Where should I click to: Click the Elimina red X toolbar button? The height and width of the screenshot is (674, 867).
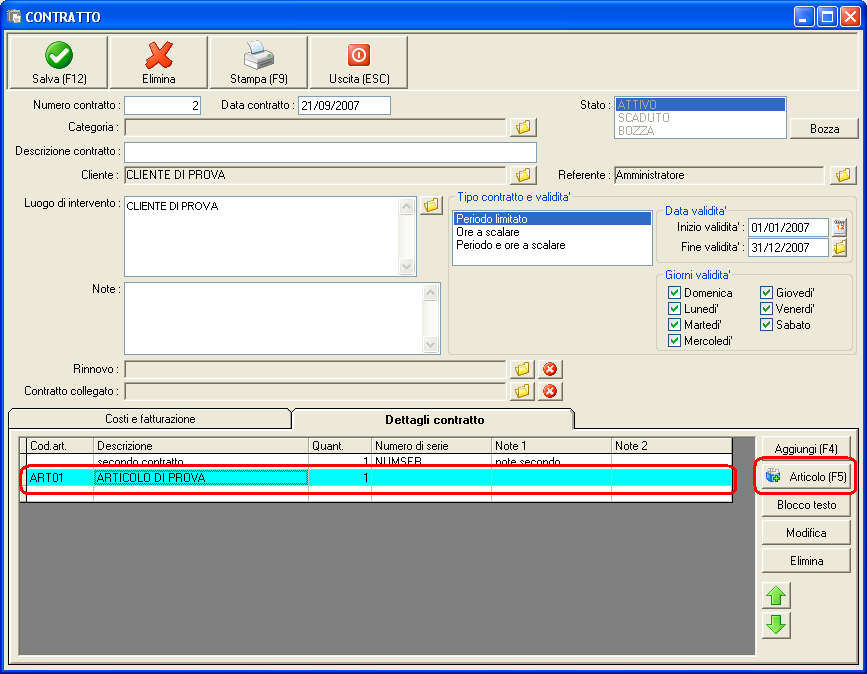[x=159, y=62]
